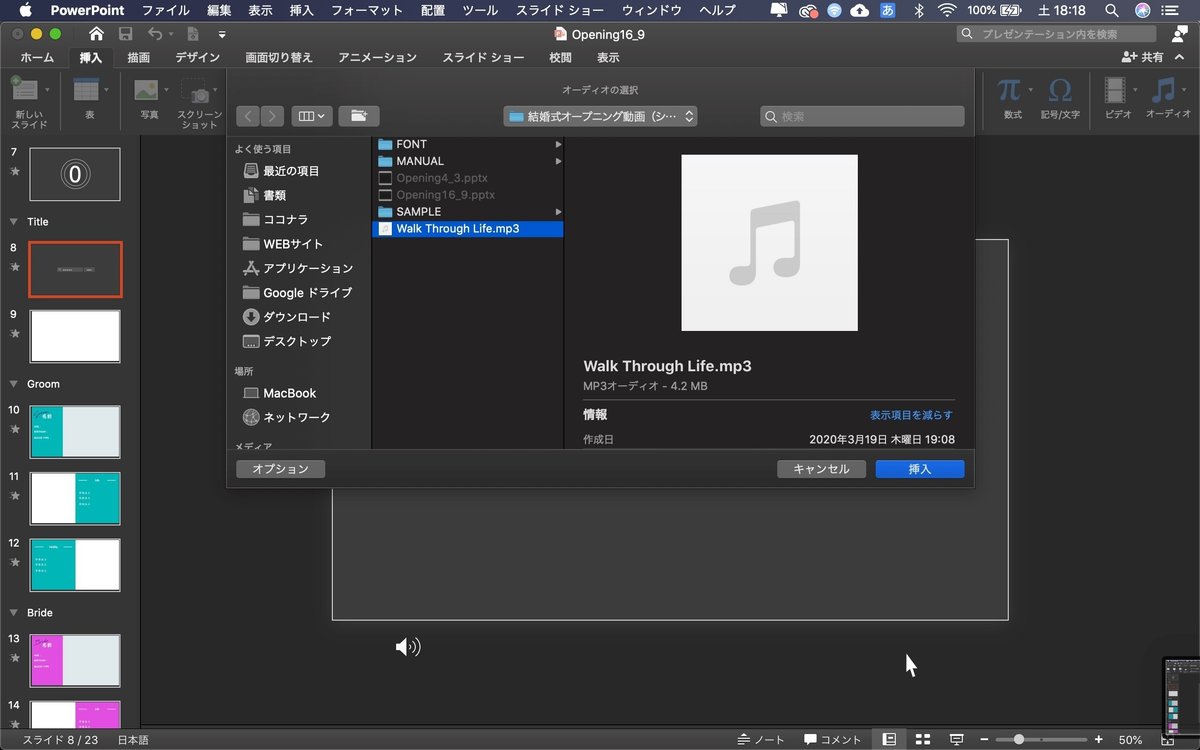The image size is (1200, 750).
Task: Click the ビデオ film icon
Action: pos(1114,91)
